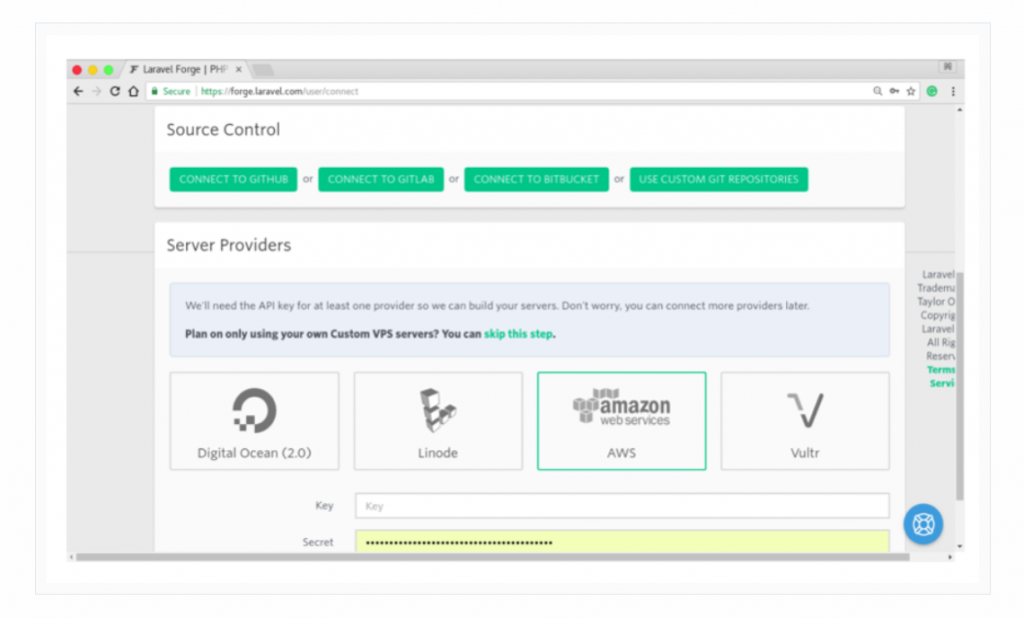The width and height of the screenshot is (1024, 618).
Task: Go back with the browser back arrow
Action: (x=78, y=91)
